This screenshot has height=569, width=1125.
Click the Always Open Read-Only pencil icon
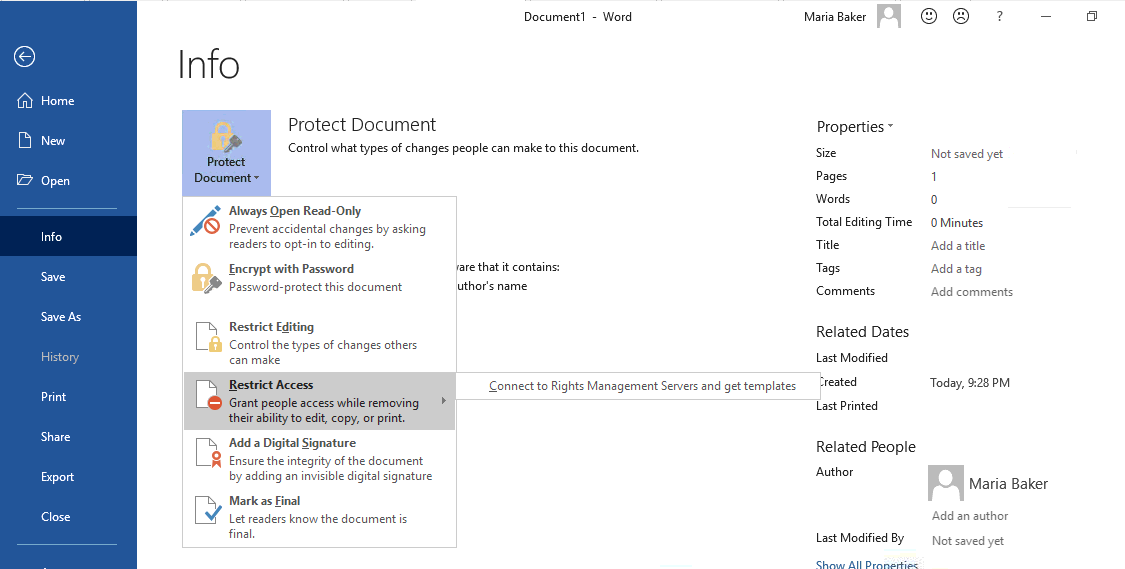coord(206,220)
